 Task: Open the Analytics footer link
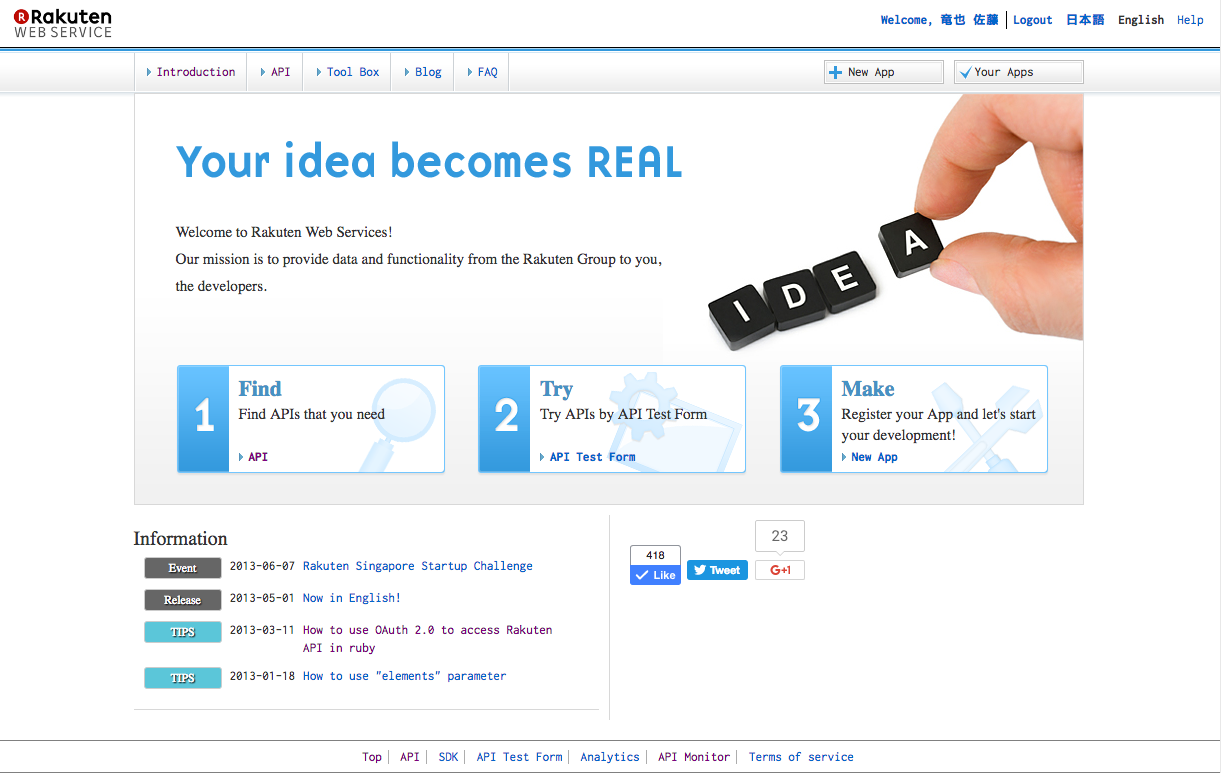(610, 757)
